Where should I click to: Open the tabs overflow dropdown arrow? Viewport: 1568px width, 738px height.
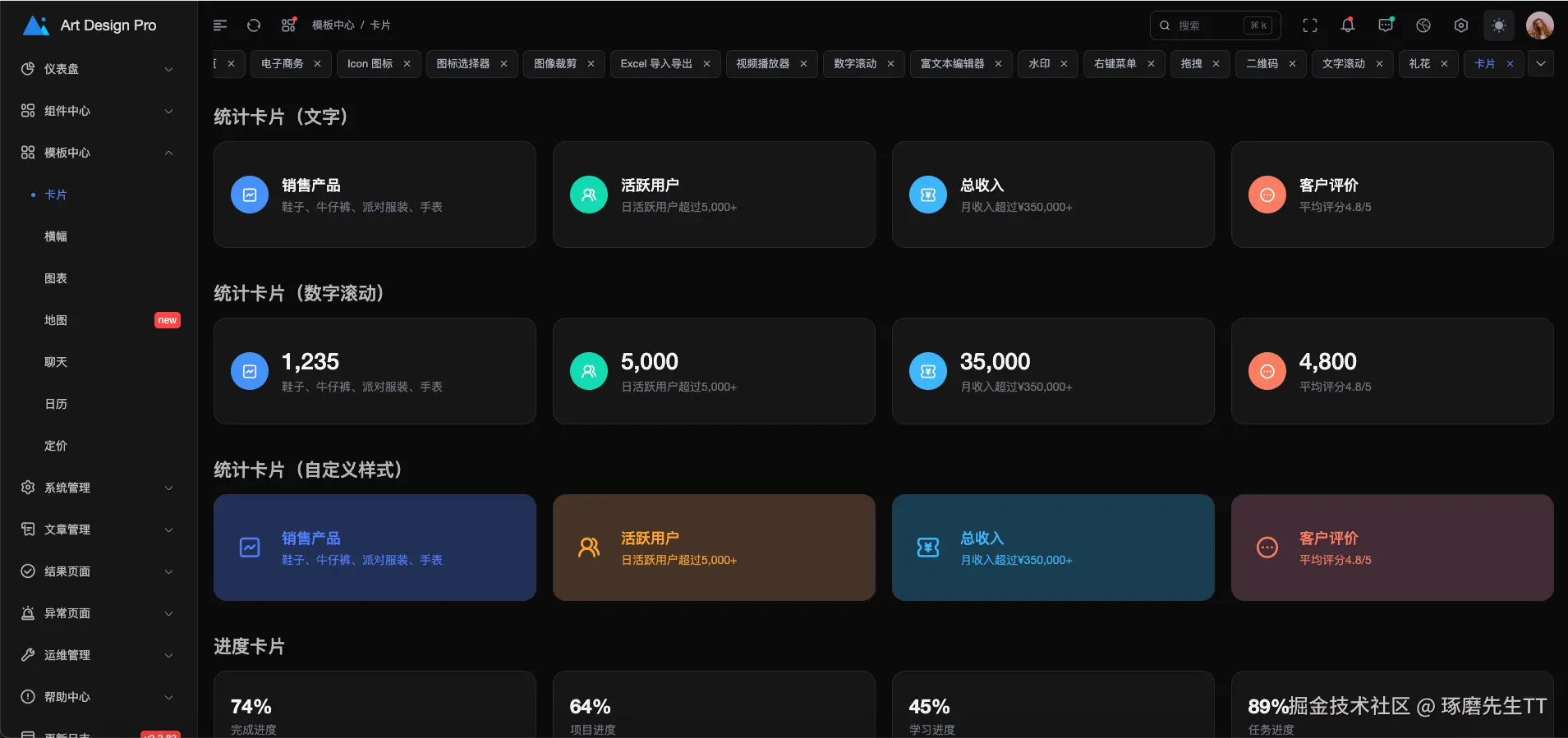pyautogui.click(x=1541, y=64)
